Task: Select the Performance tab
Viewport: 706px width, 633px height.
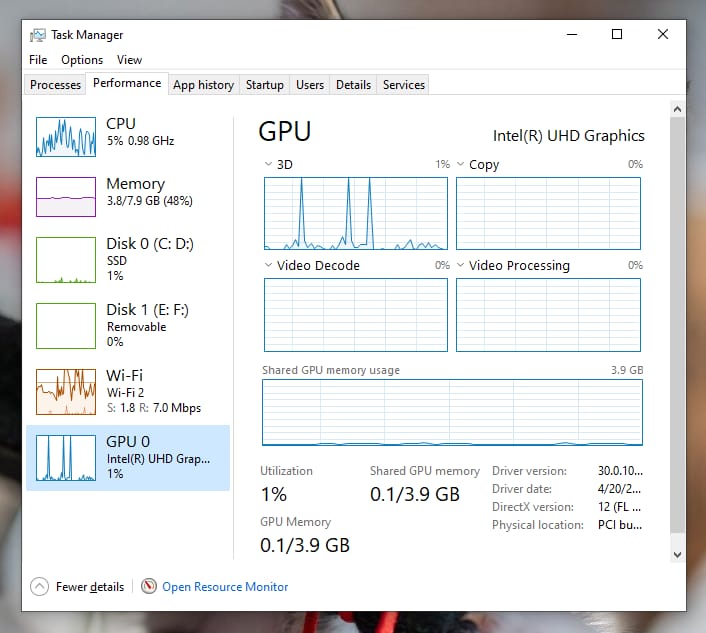Action: click(127, 83)
